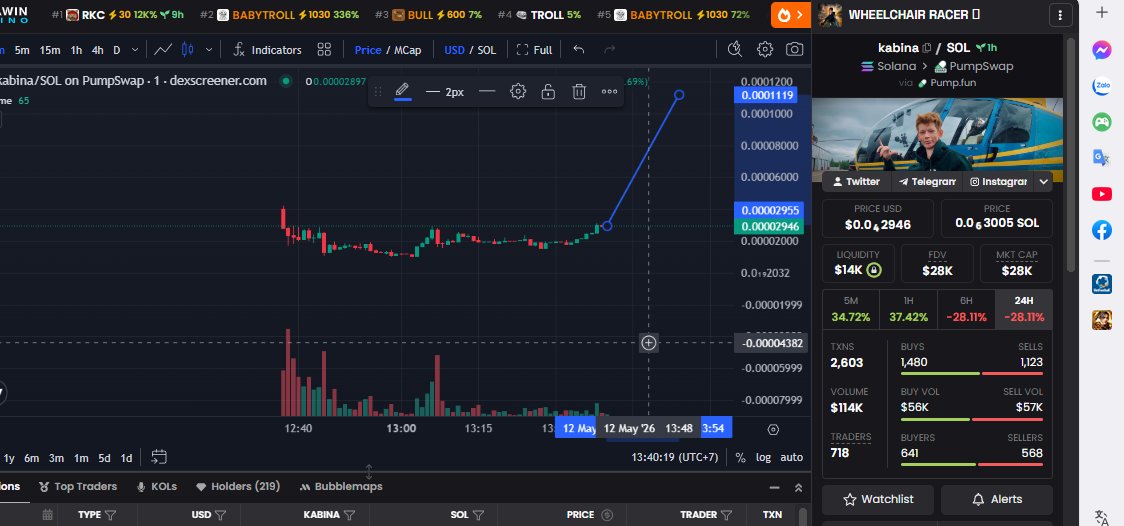Redo the chart action
1124x526 pixels.
tap(610, 49)
